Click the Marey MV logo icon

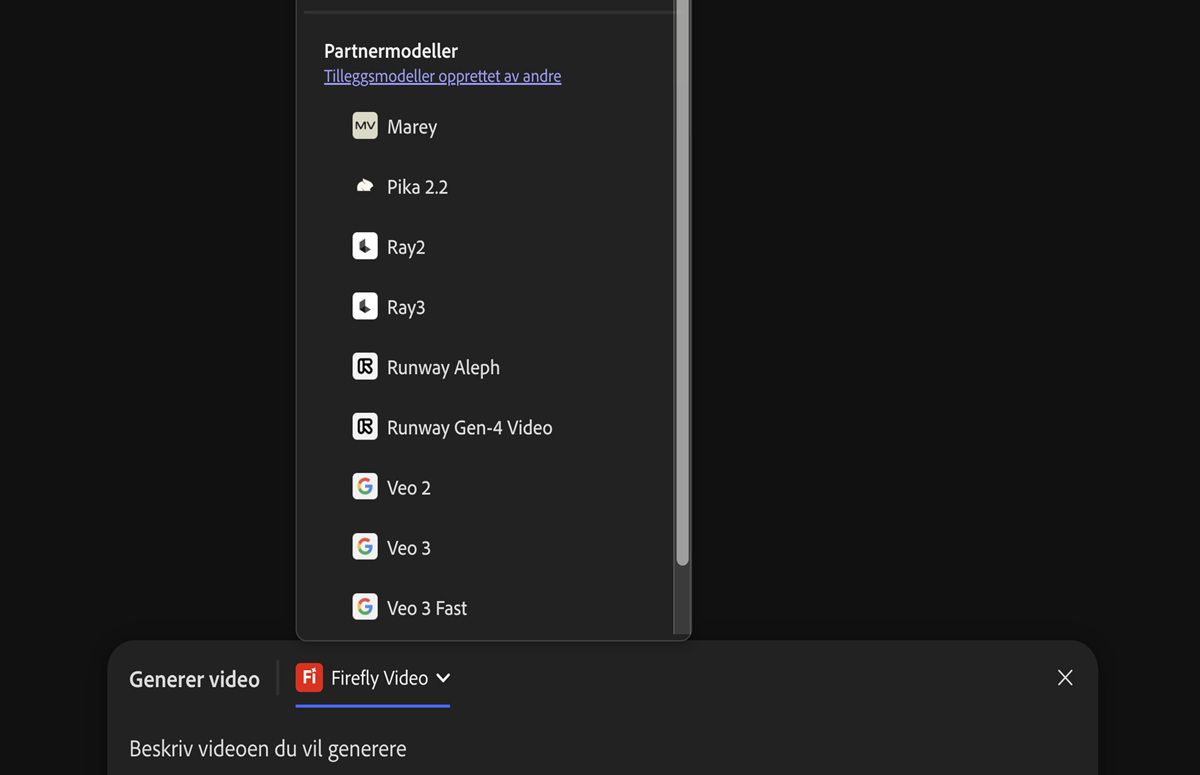365,126
